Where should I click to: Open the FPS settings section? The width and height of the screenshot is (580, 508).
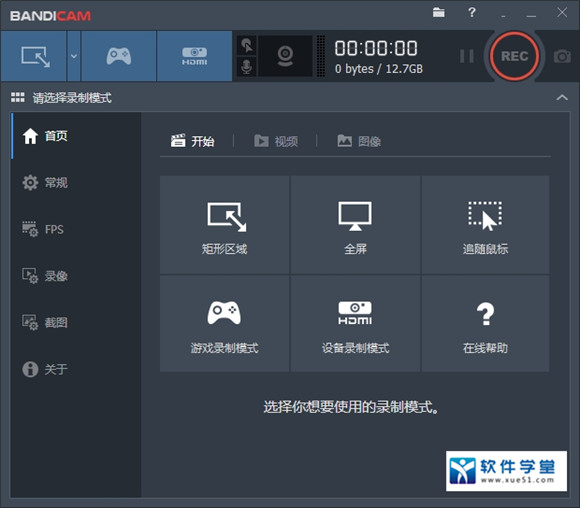pos(76,229)
